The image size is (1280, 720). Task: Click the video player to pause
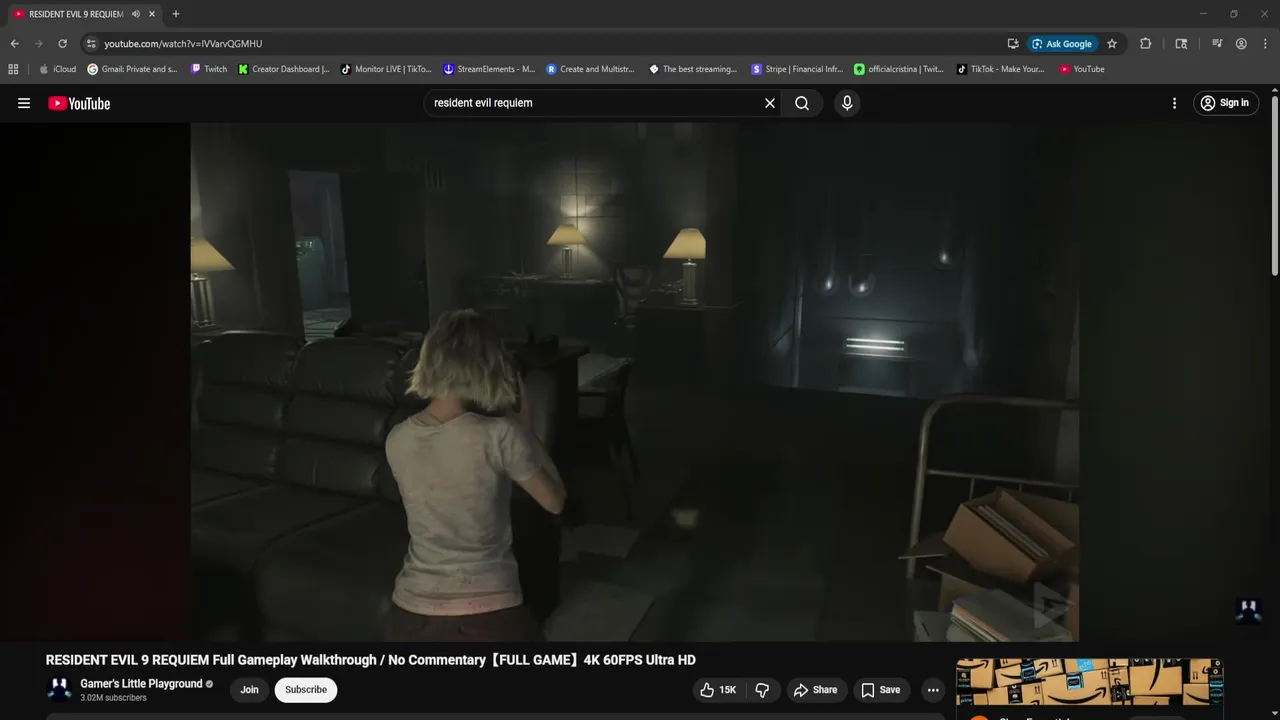634,382
